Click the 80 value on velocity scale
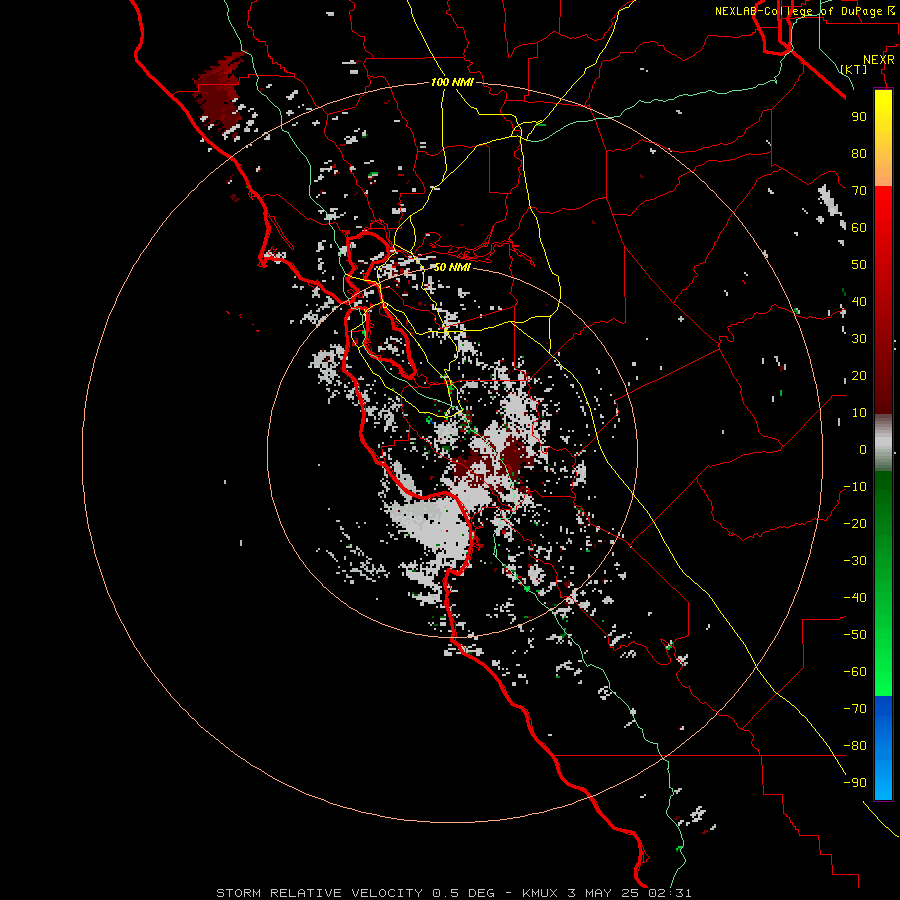This screenshot has height=900, width=900. [859, 153]
